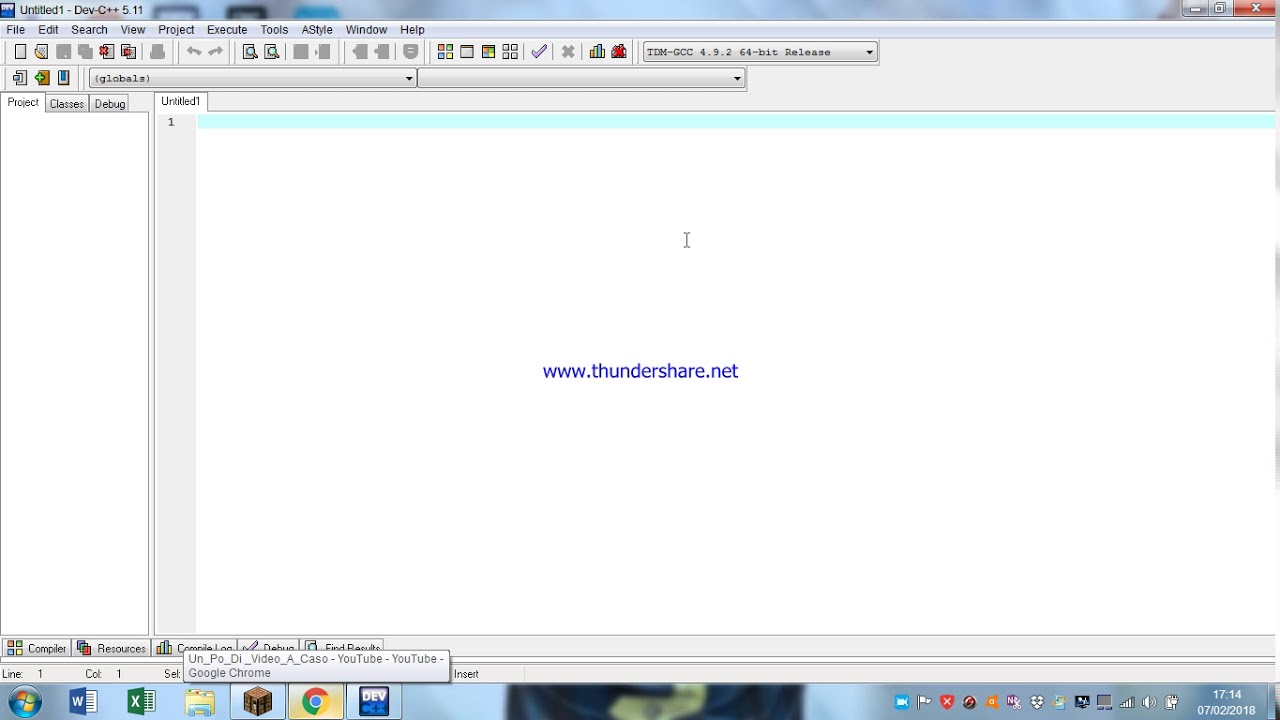This screenshot has width=1280, height=720.
Task: Click the Dev-C++ taskbar button
Action: (374, 702)
